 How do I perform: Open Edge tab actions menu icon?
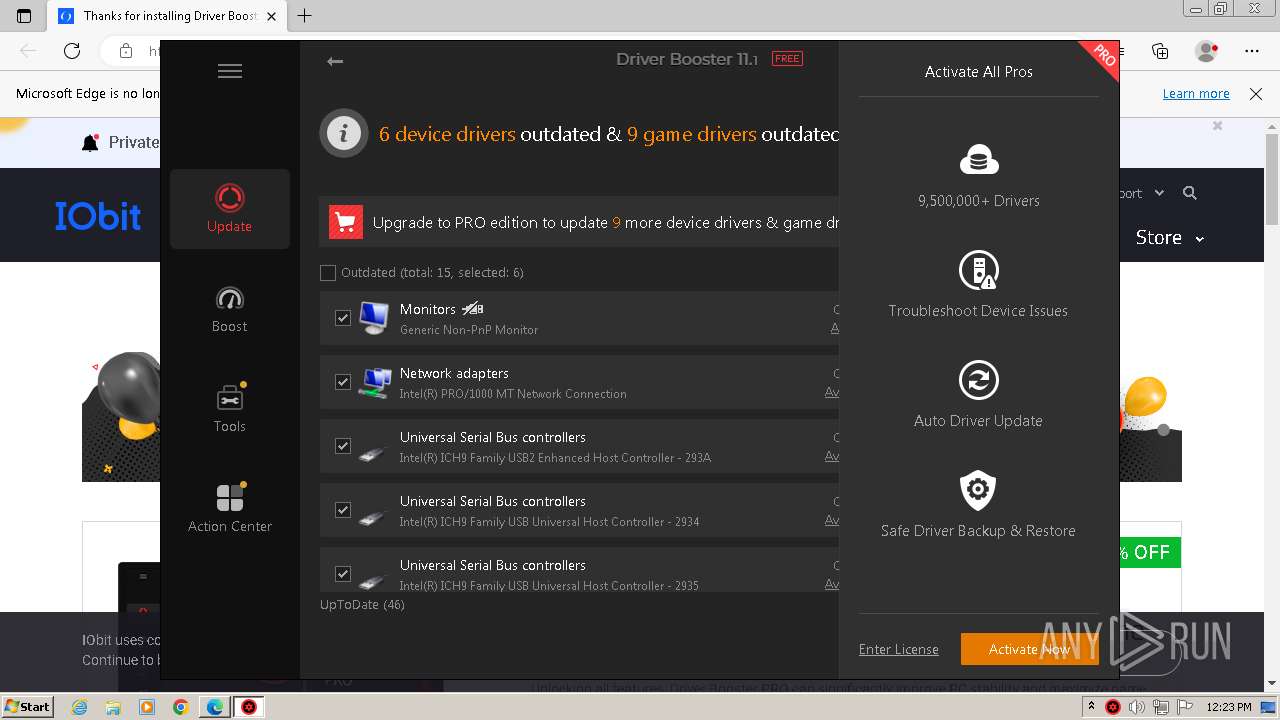[x=25, y=16]
